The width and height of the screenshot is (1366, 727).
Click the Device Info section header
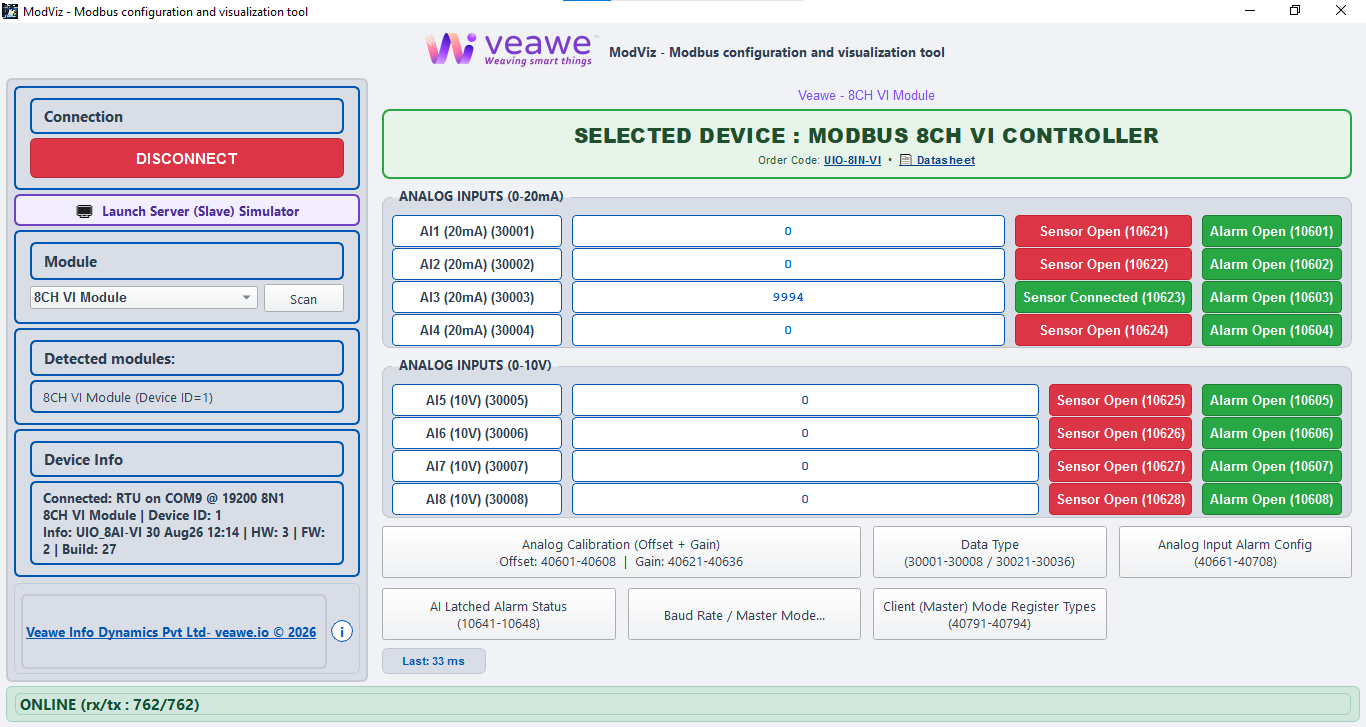pos(187,459)
